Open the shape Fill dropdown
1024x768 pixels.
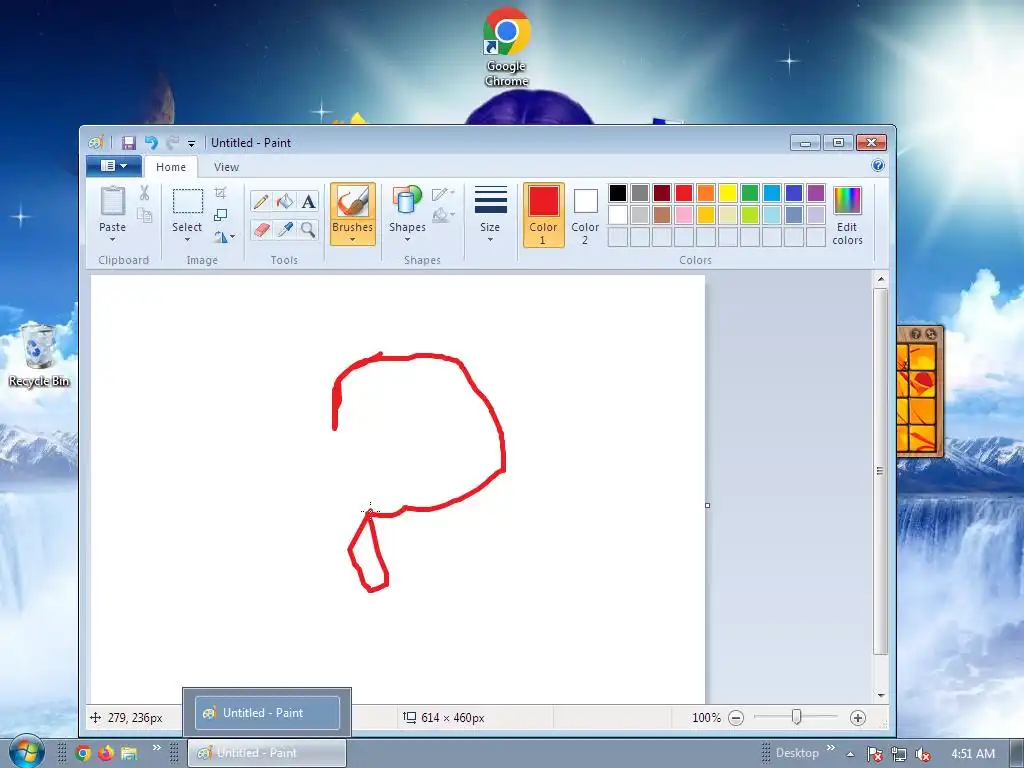tap(443, 215)
